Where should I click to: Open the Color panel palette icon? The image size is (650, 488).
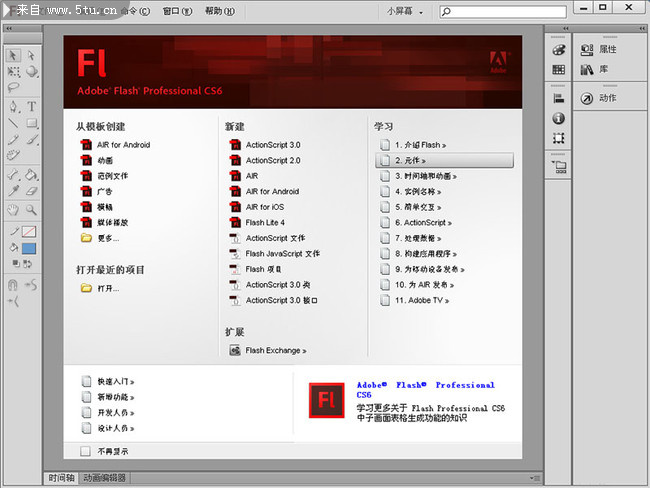point(558,50)
